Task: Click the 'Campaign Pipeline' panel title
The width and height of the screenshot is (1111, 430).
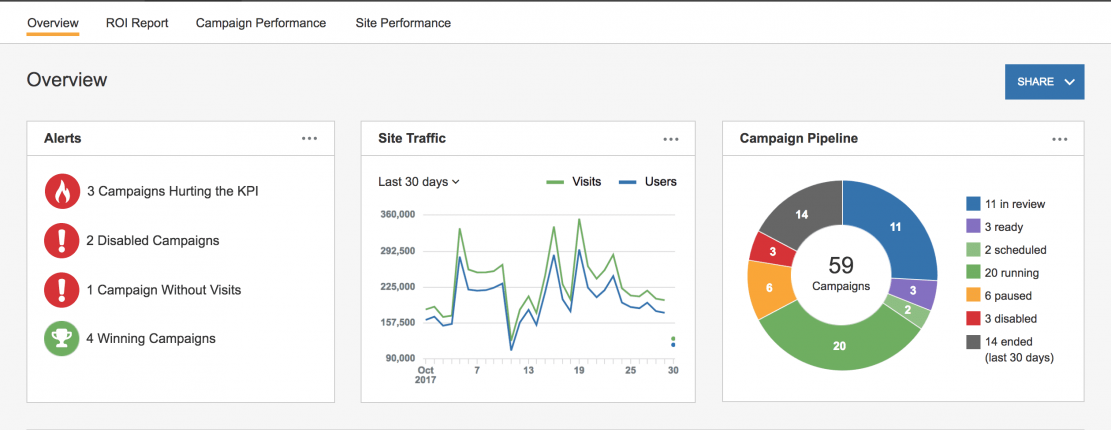Action: [799, 139]
